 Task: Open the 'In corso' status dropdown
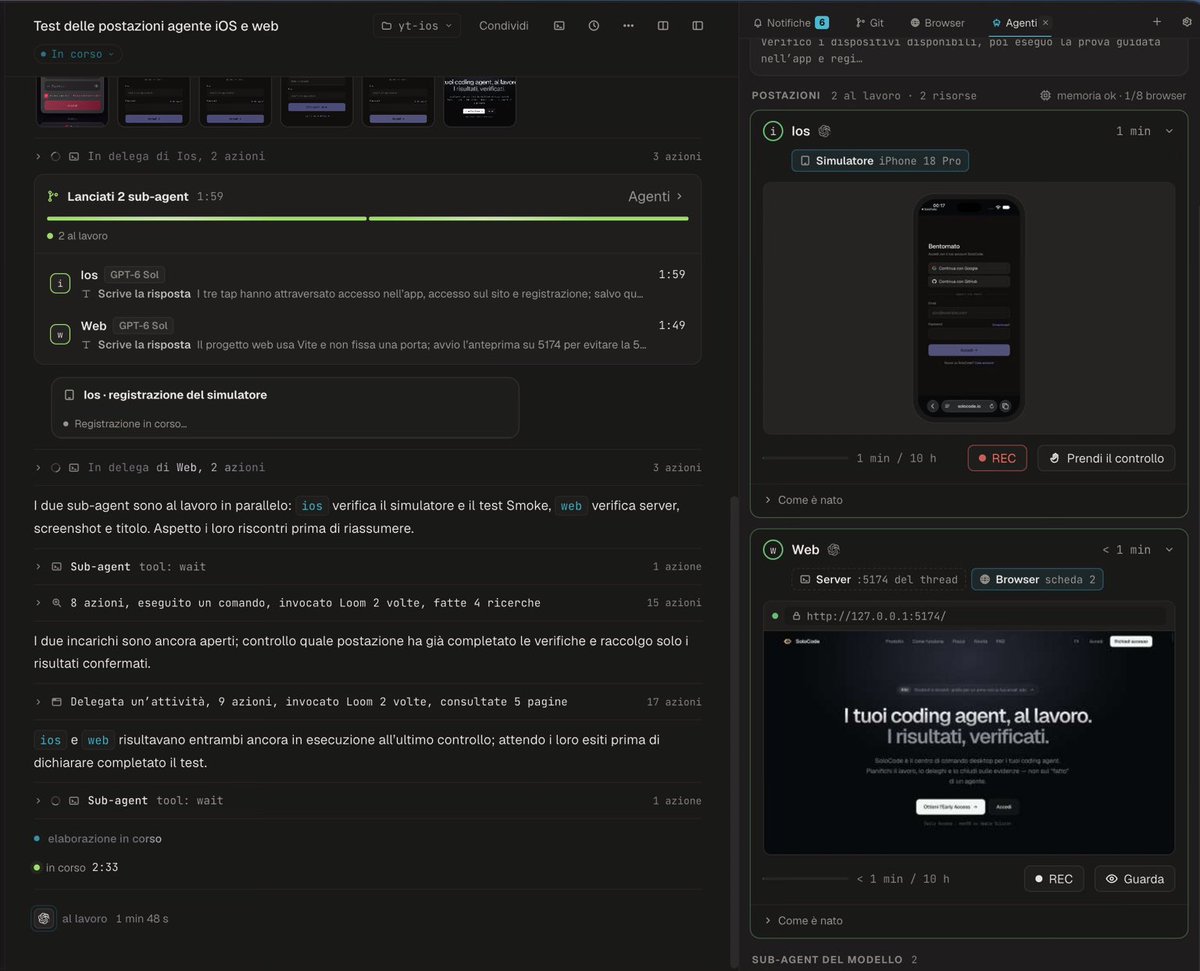coord(76,54)
